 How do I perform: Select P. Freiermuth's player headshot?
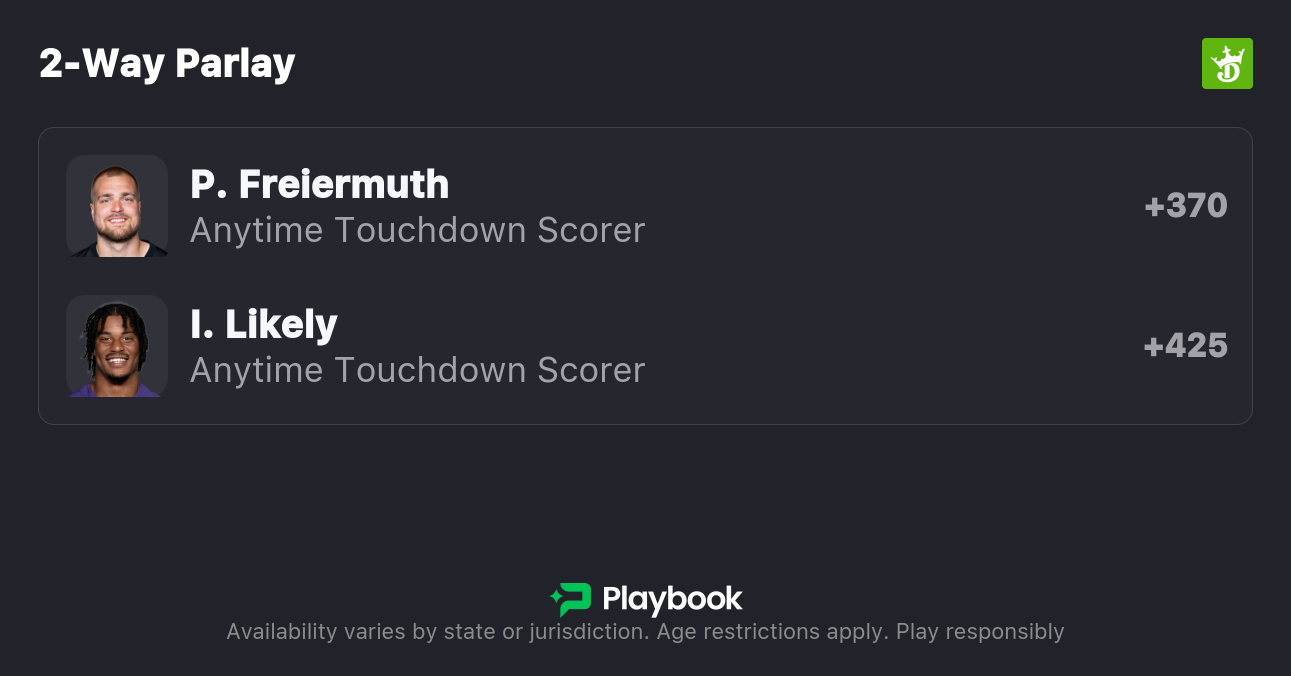pos(117,206)
